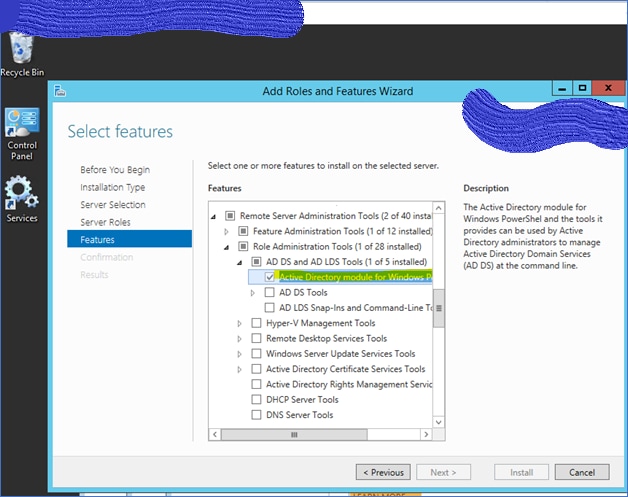Check AD LDS Snap-Ins and Command-Line Tools
628x497 pixels.
coord(270,308)
